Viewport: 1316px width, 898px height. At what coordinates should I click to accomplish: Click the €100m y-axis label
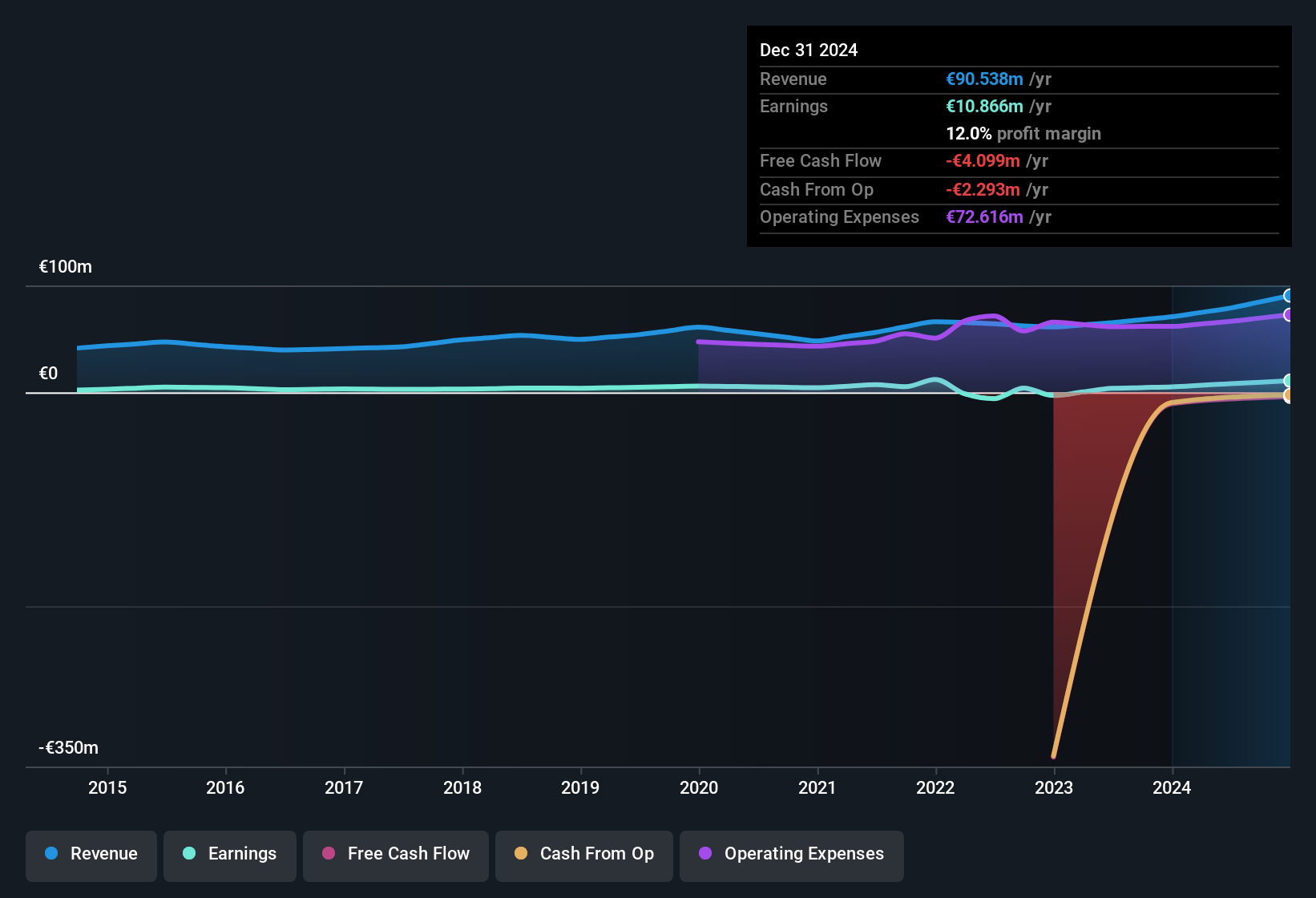(x=66, y=267)
